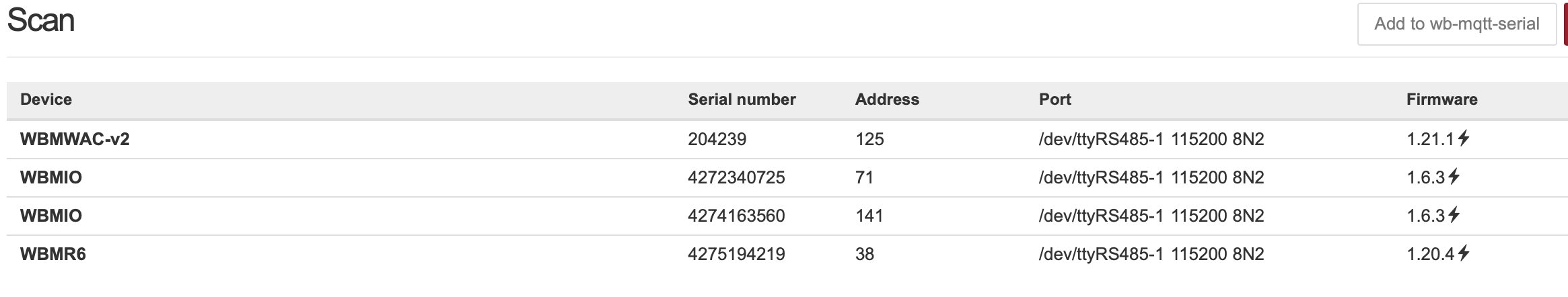Click port cell of WBMWAC-v2 row
Screen dimensions: 1568x297
point(1151,140)
